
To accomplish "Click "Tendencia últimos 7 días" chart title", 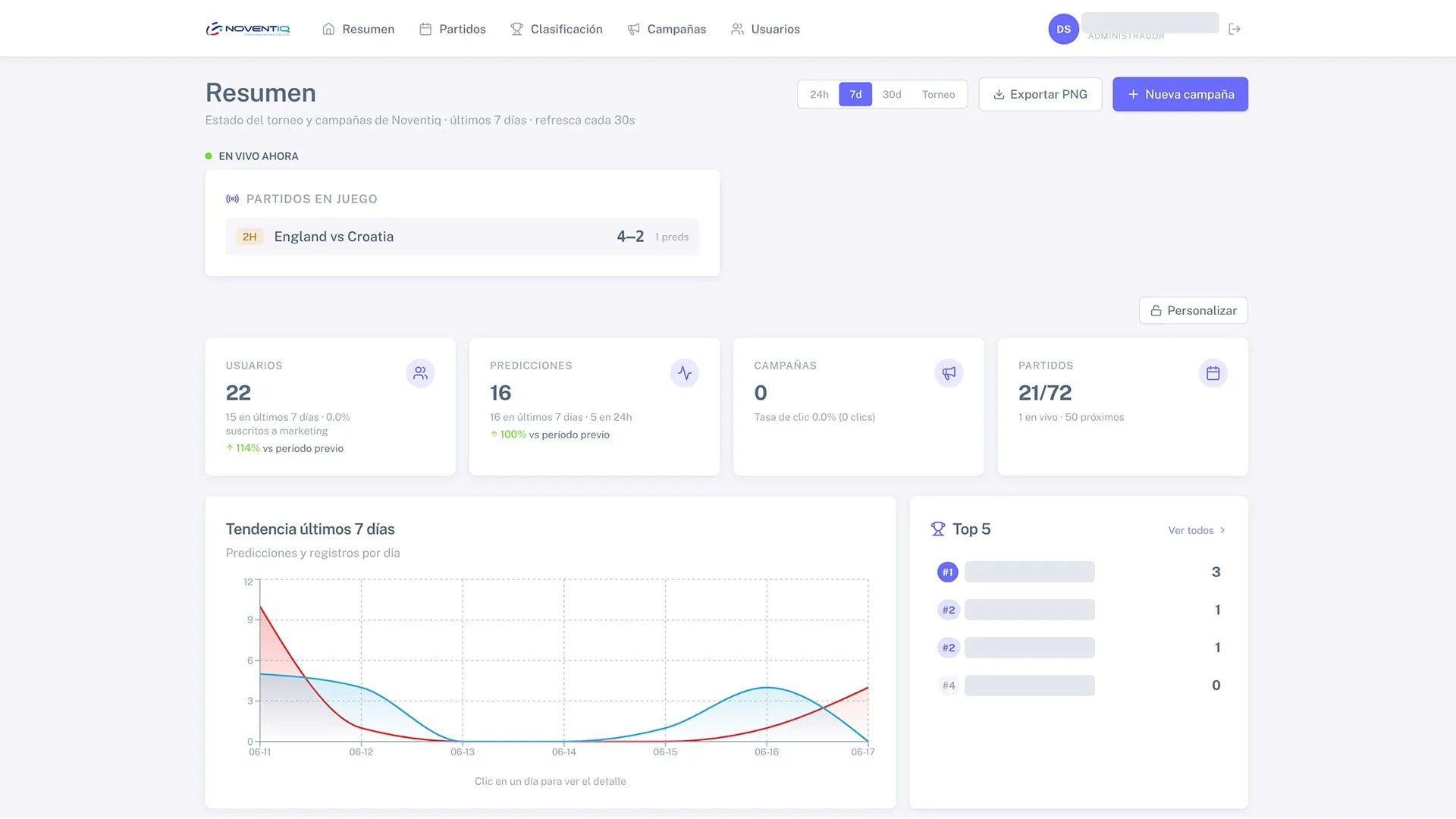I will coord(310,529).
